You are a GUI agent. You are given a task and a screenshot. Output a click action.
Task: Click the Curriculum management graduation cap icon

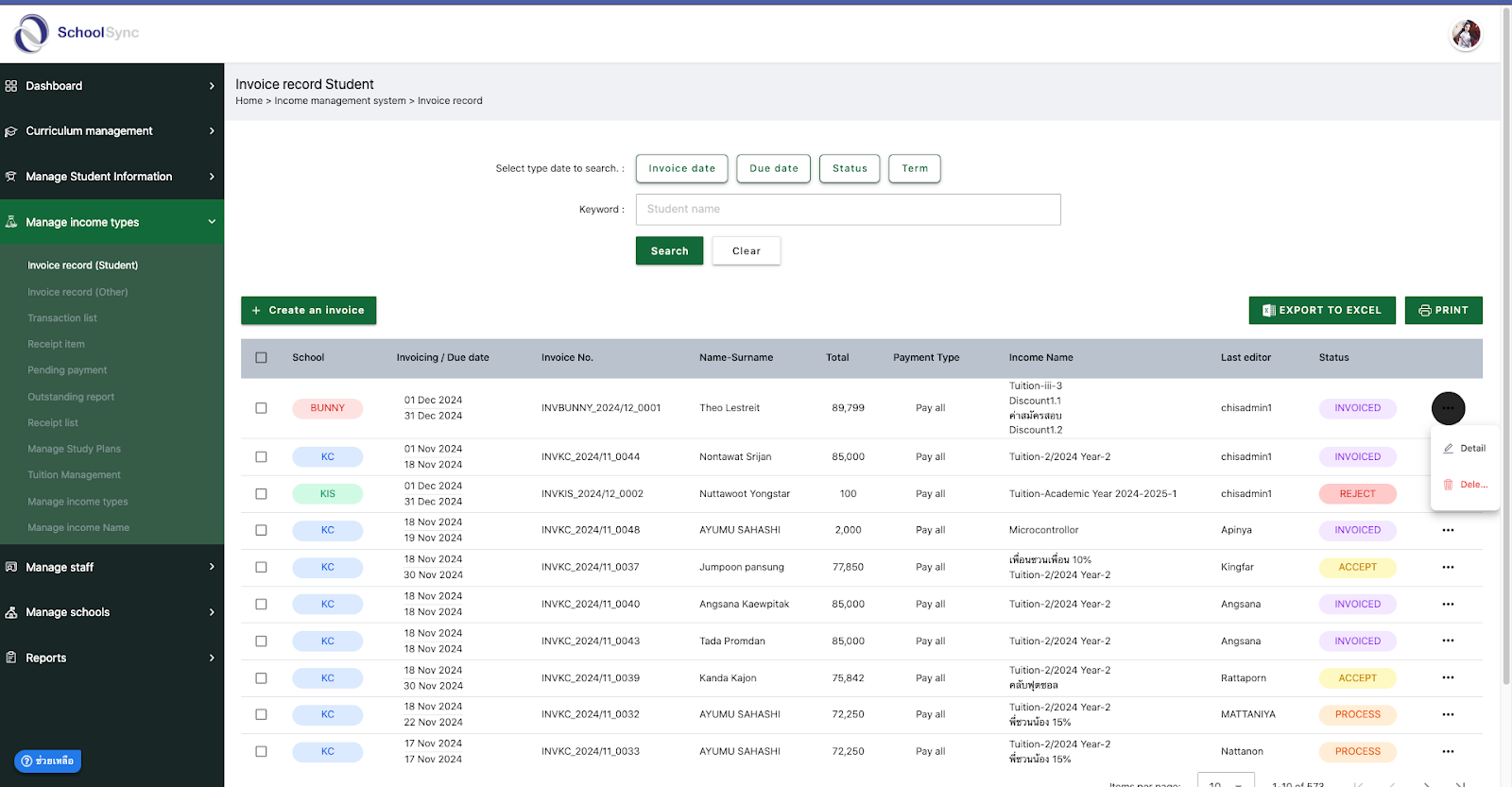click(11, 131)
